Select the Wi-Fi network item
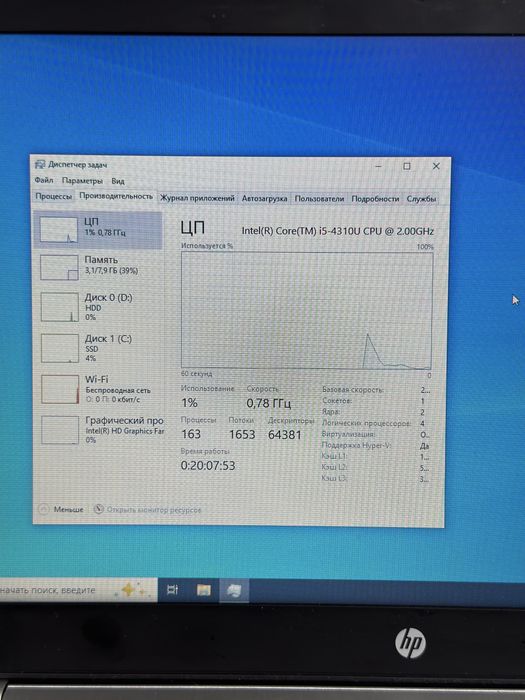 click(98, 389)
